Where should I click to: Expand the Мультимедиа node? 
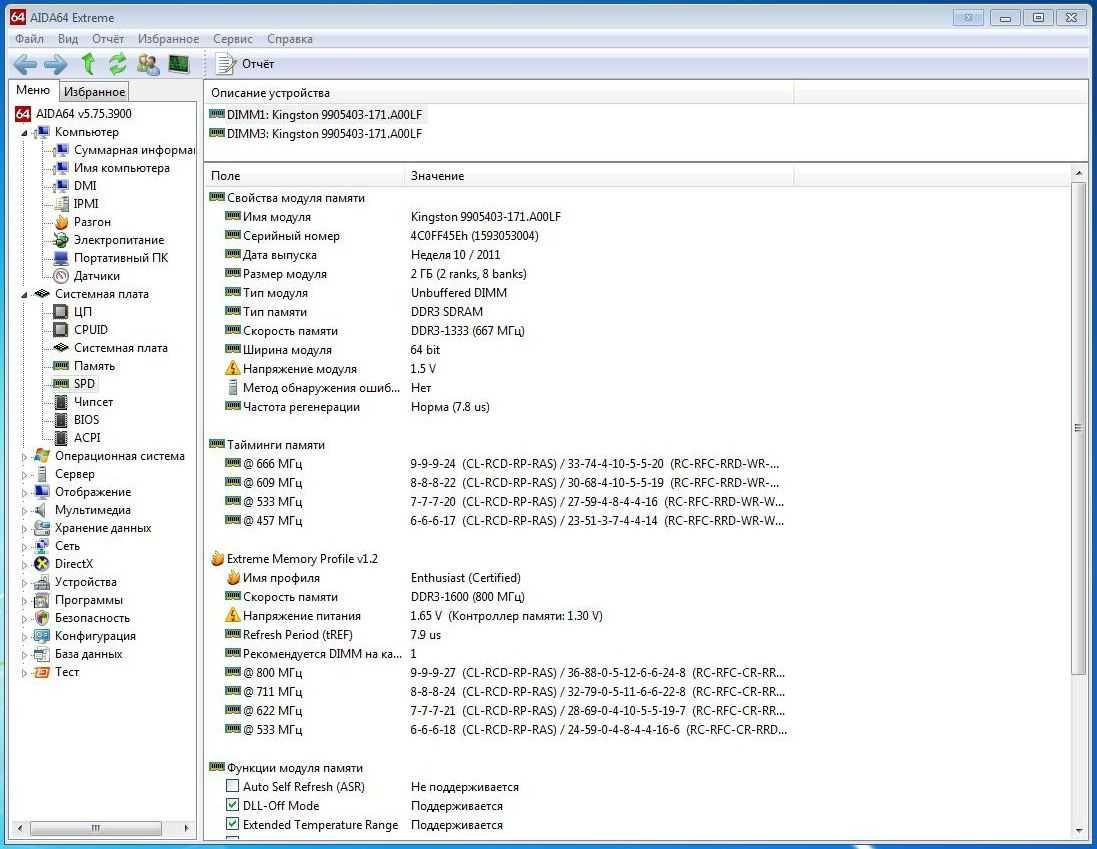24,511
